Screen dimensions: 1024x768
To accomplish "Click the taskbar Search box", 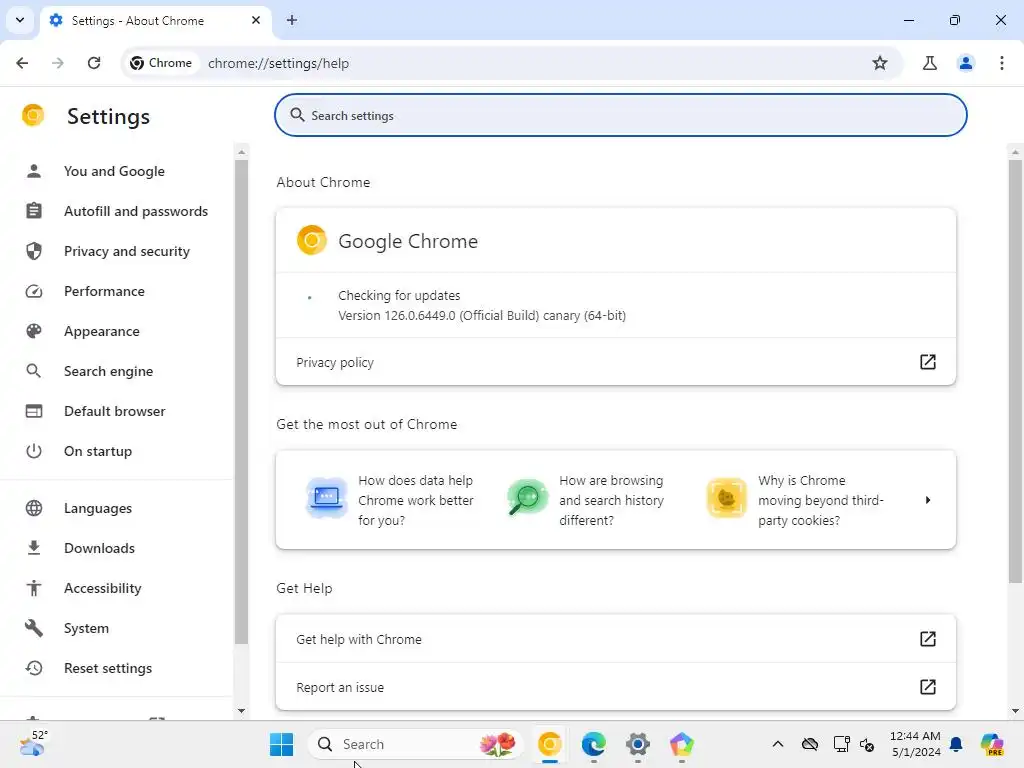I will tap(416, 744).
